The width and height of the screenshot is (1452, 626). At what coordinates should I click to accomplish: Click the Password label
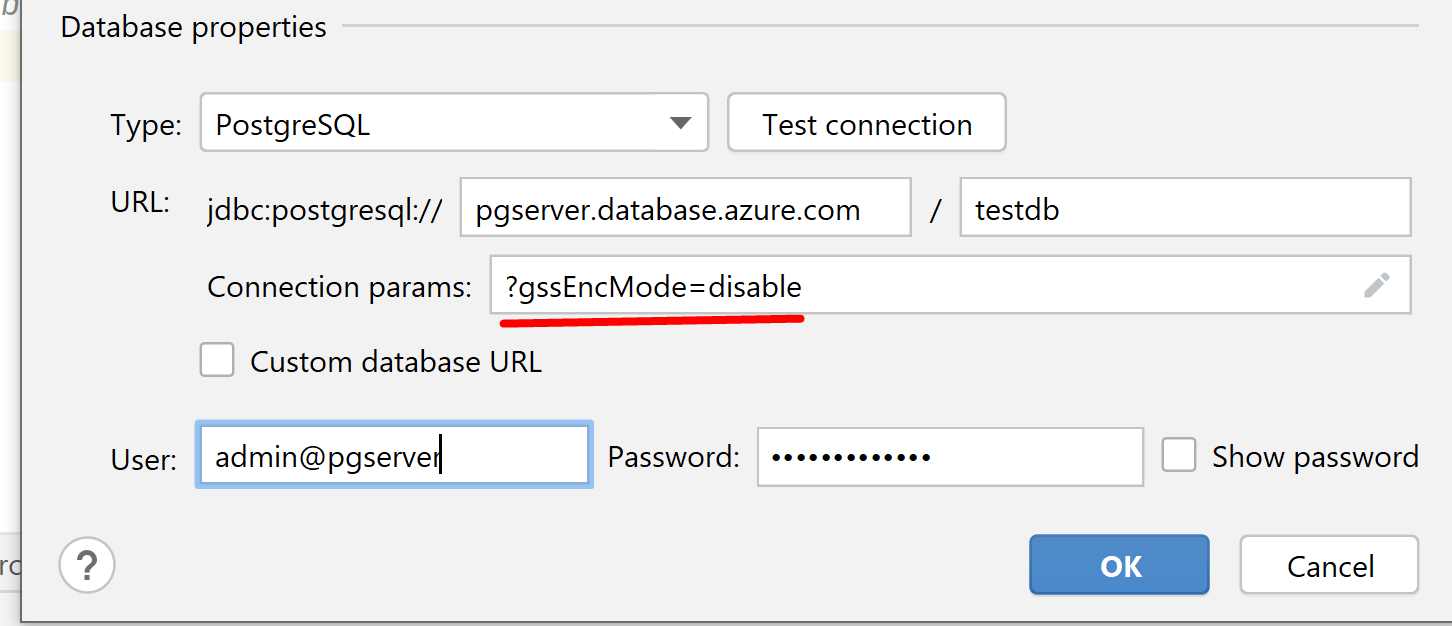click(674, 457)
